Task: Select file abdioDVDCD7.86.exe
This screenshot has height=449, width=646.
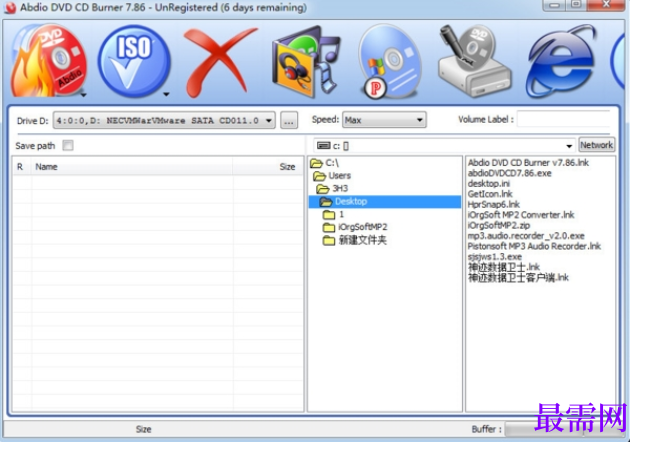Action: [510, 173]
